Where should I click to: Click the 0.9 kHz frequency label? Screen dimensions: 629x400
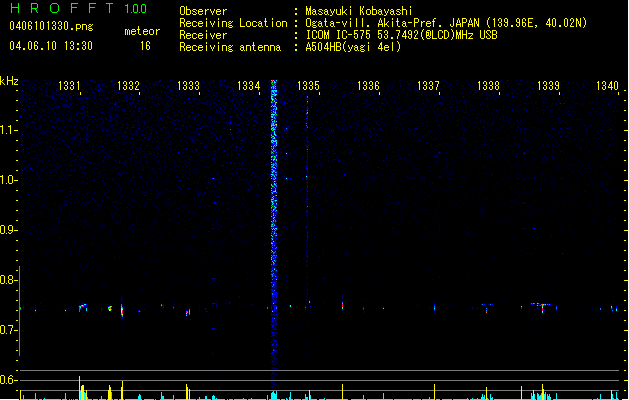click(8, 230)
